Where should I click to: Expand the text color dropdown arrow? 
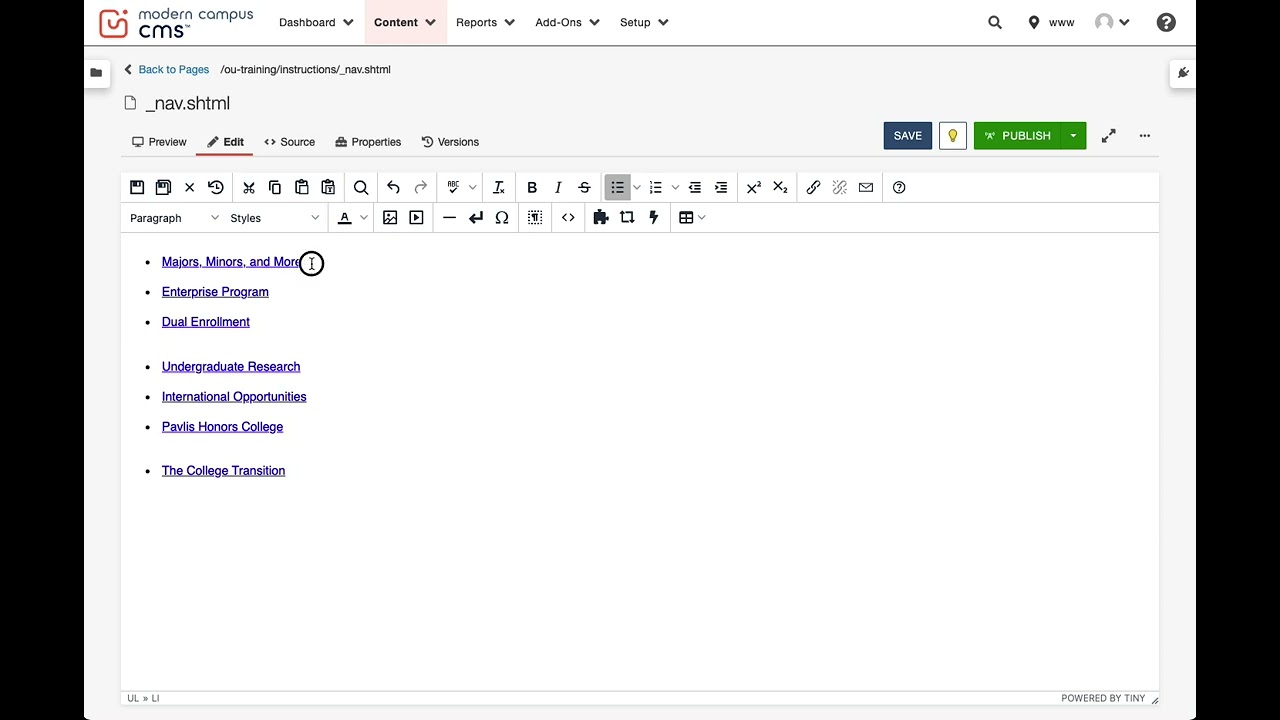coord(363,217)
